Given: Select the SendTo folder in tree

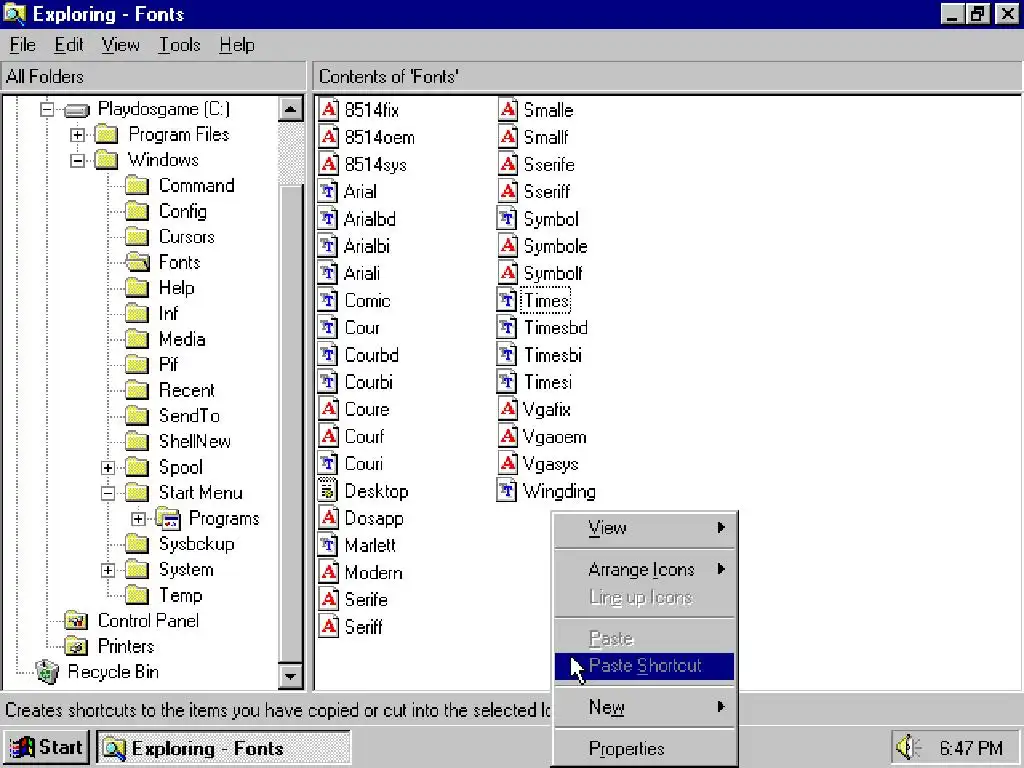Looking at the screenshot, I should coord(189,416).
